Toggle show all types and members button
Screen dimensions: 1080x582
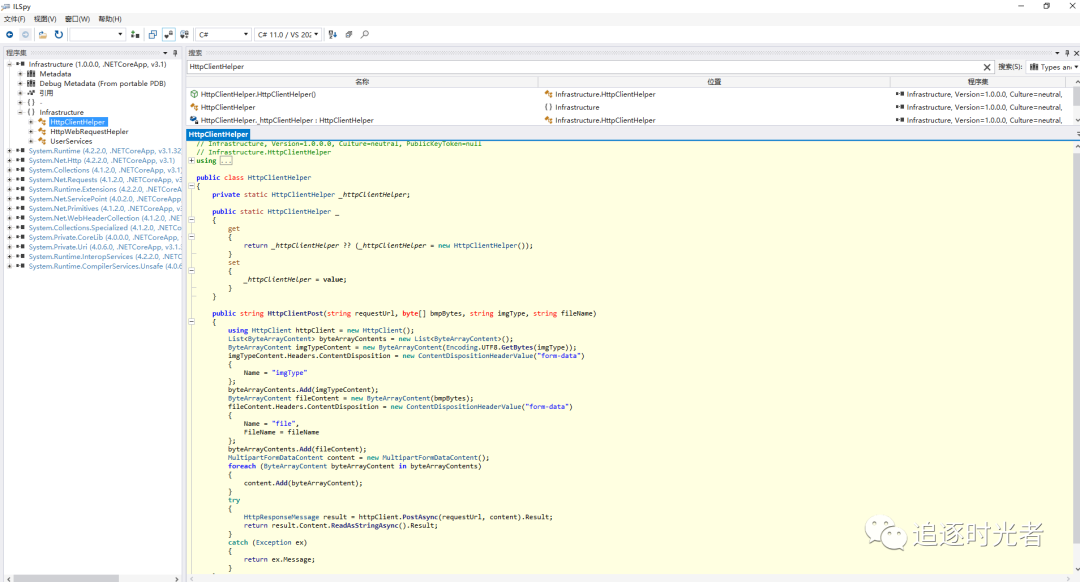(x=183, y=34)
